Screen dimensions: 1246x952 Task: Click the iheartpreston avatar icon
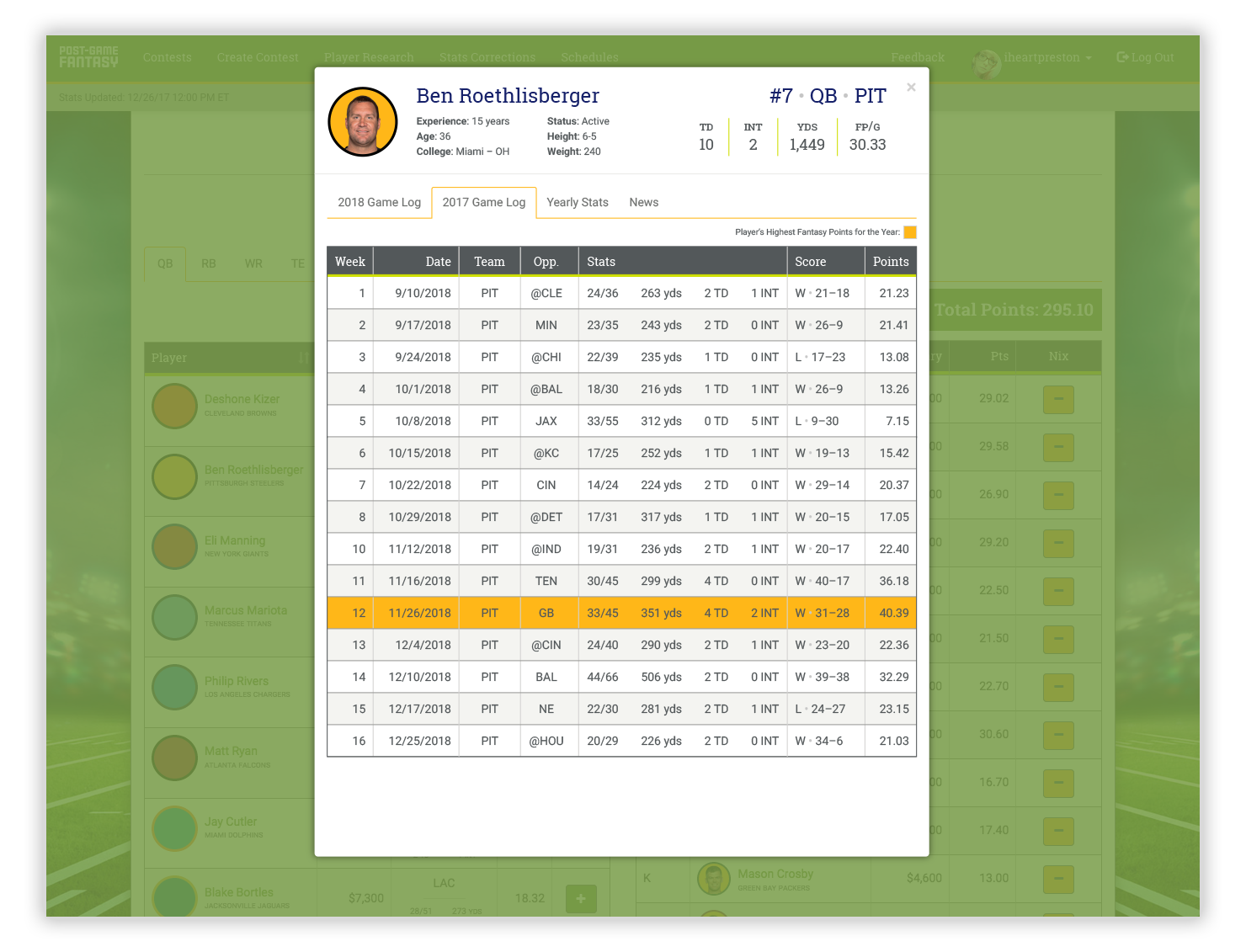tap(986, 63)
